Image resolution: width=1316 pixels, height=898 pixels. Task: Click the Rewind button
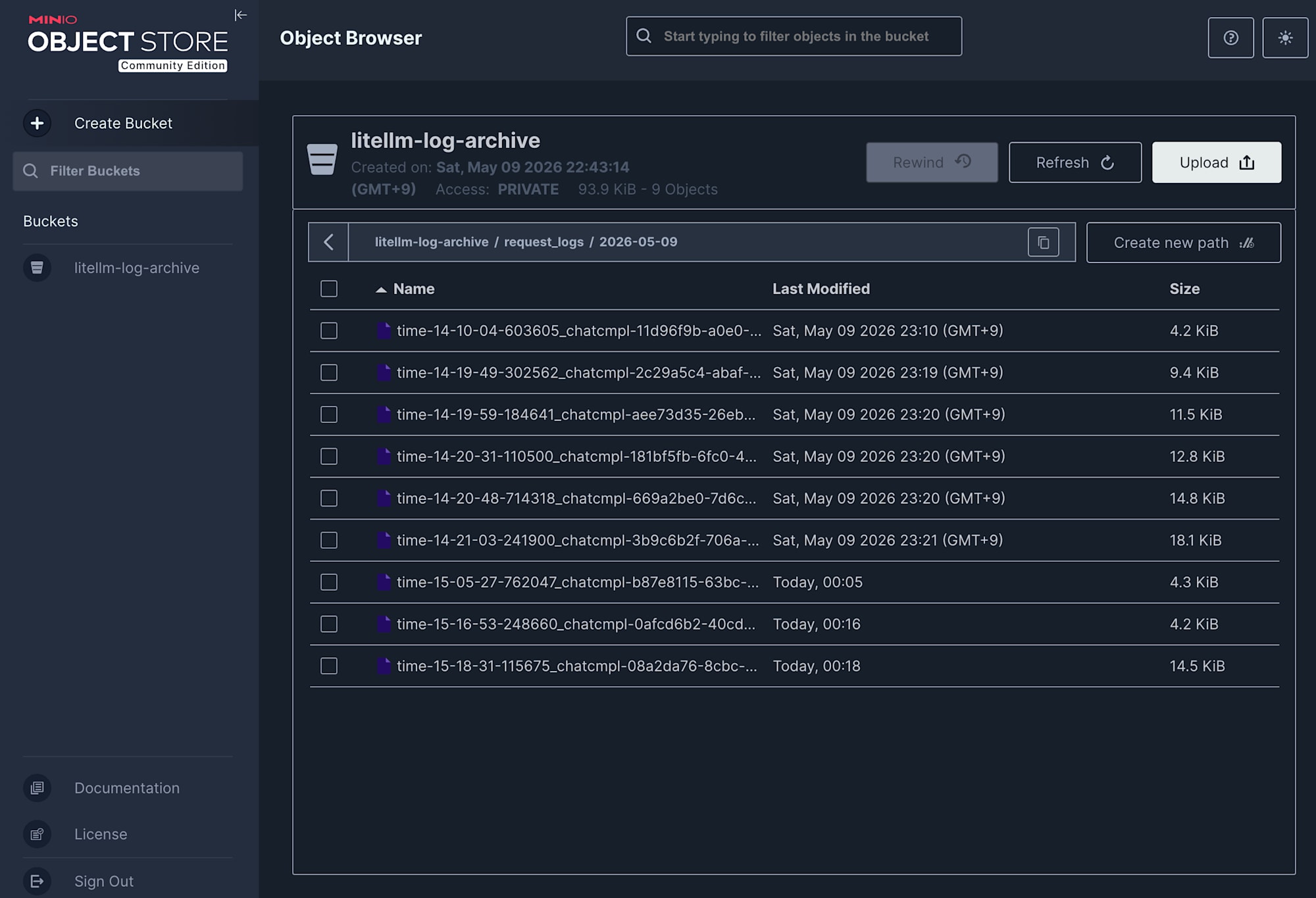click(x=932, y=162)
